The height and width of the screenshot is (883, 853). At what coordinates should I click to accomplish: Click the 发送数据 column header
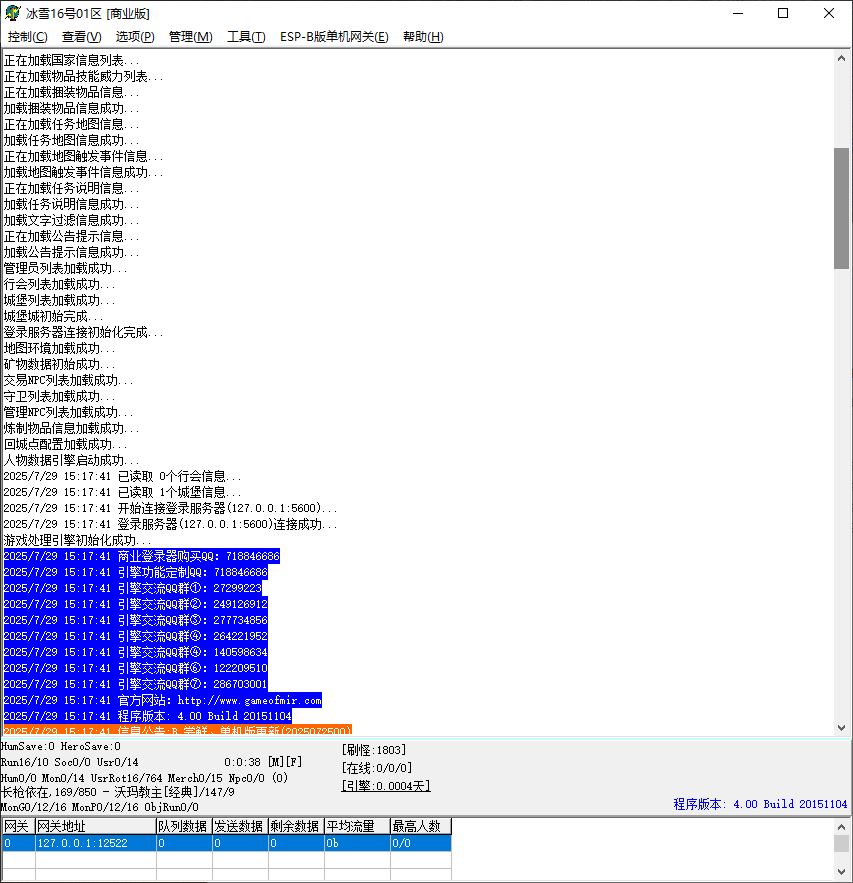[240, 826]
